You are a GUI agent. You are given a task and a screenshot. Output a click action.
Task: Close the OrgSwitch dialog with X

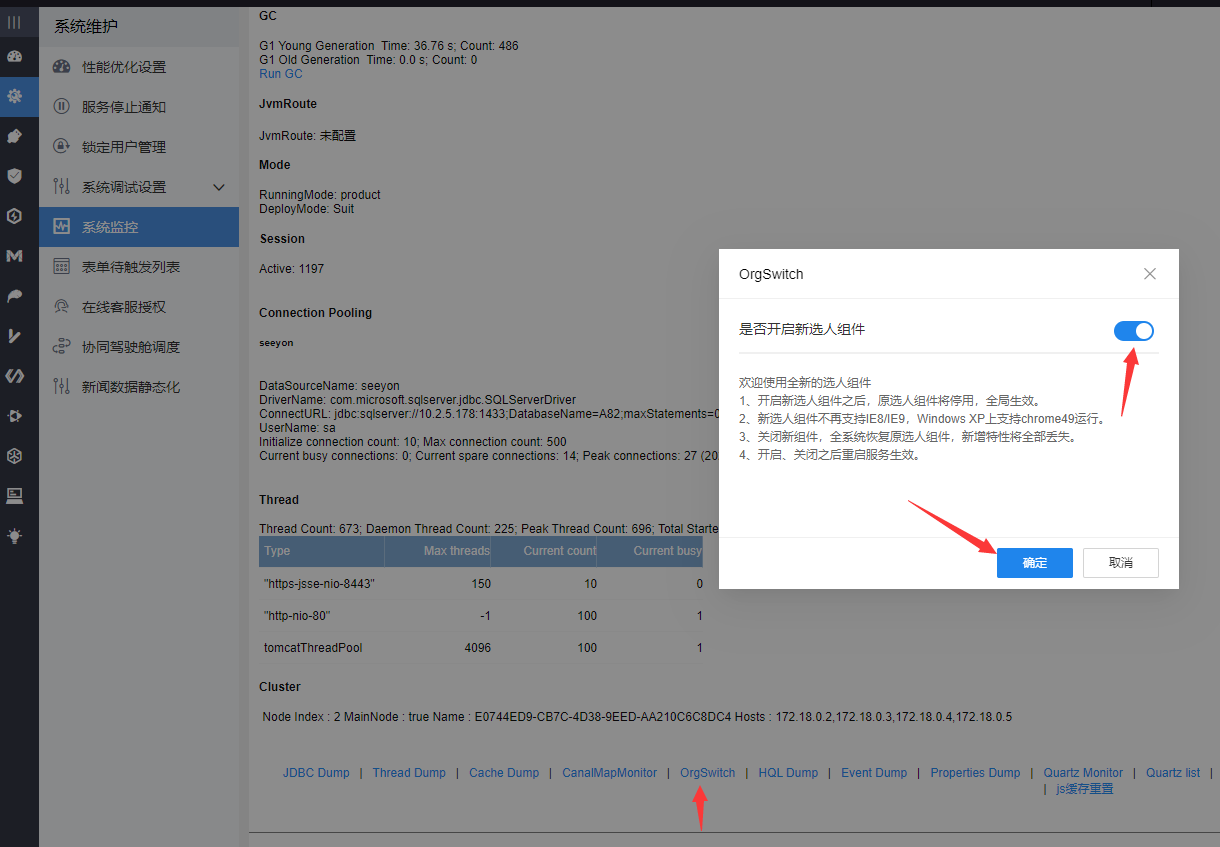coord(1150,274)
